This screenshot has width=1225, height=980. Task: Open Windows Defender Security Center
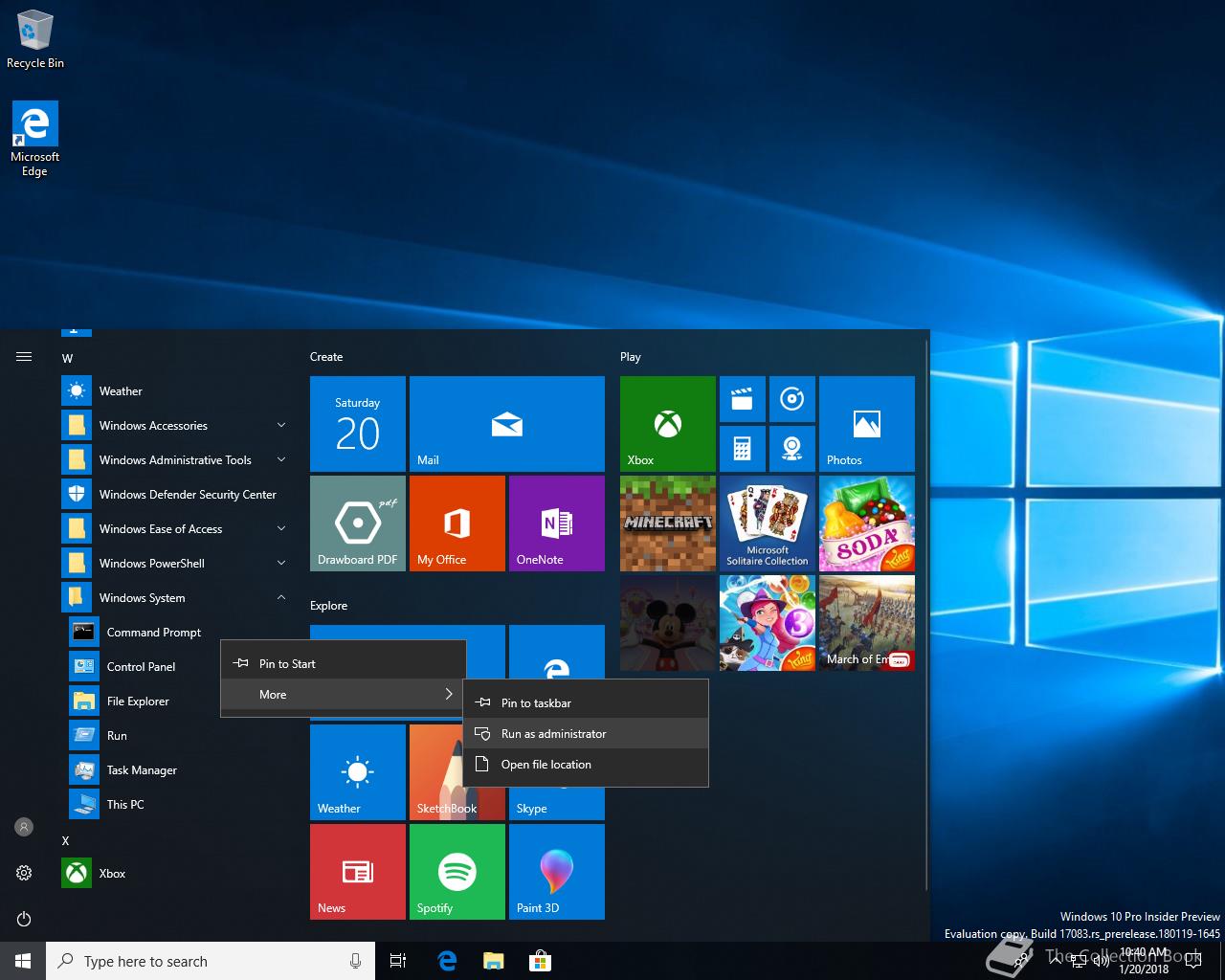point(176,494)
